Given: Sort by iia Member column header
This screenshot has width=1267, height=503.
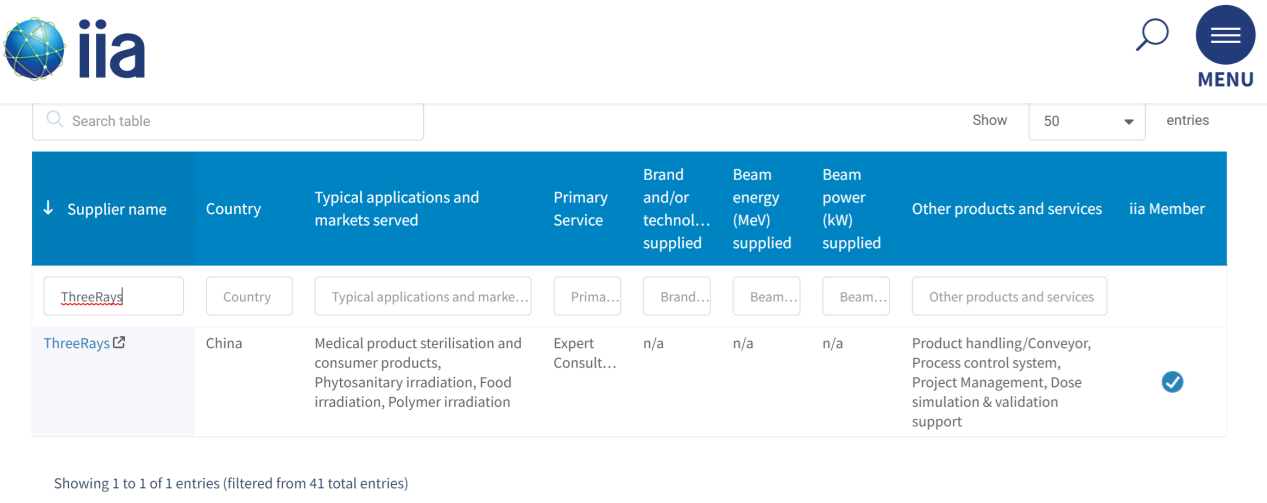Looking at the screenshot, I should [x=1167, y=209].
